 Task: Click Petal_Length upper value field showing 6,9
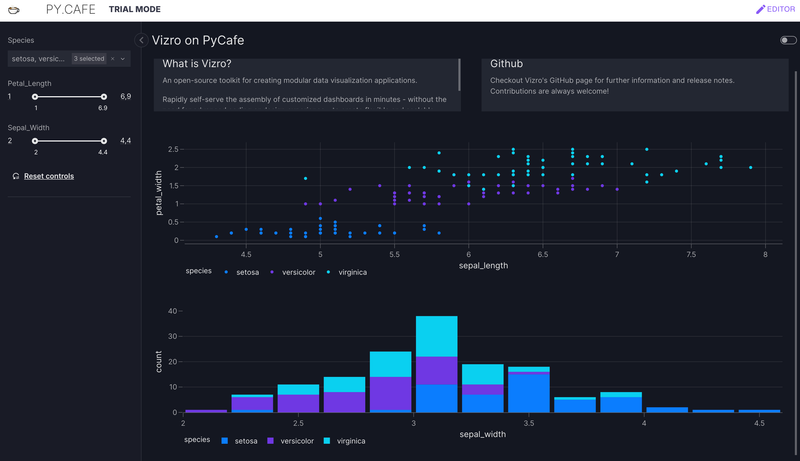coord(125,96)
